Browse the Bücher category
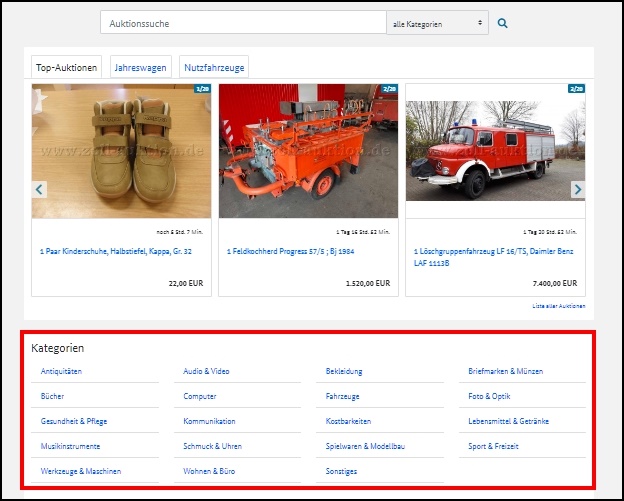The height and width of the screenshot is (501, 624). (x=52, y=396)
